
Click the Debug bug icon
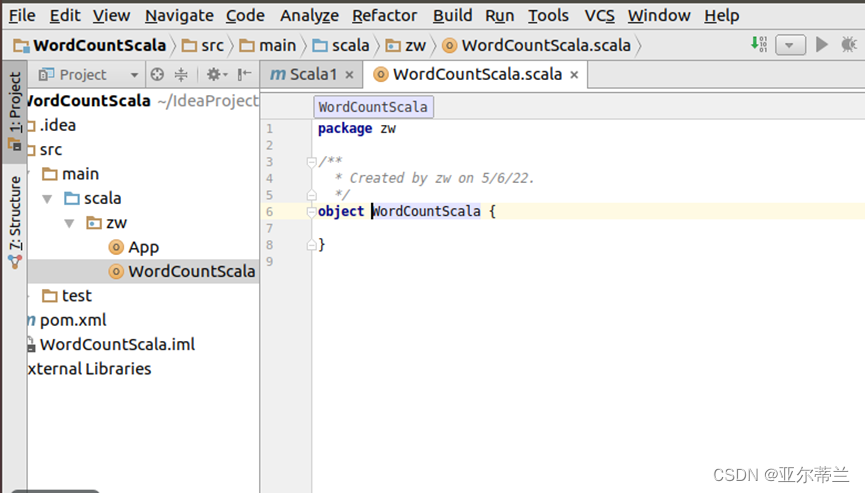tap(848, 45)
